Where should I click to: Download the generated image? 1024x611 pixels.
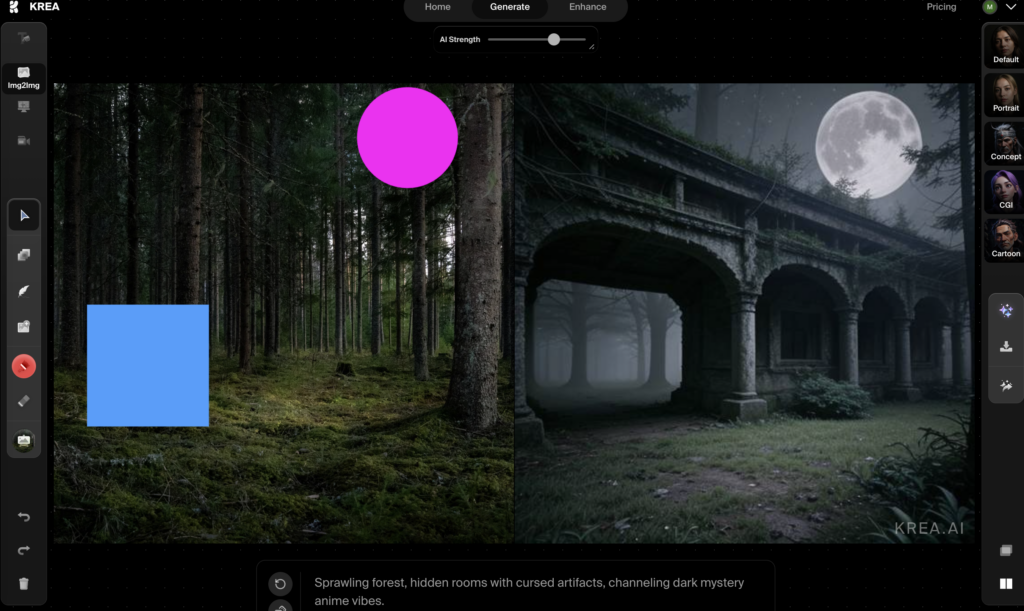tap(1006, 347)
